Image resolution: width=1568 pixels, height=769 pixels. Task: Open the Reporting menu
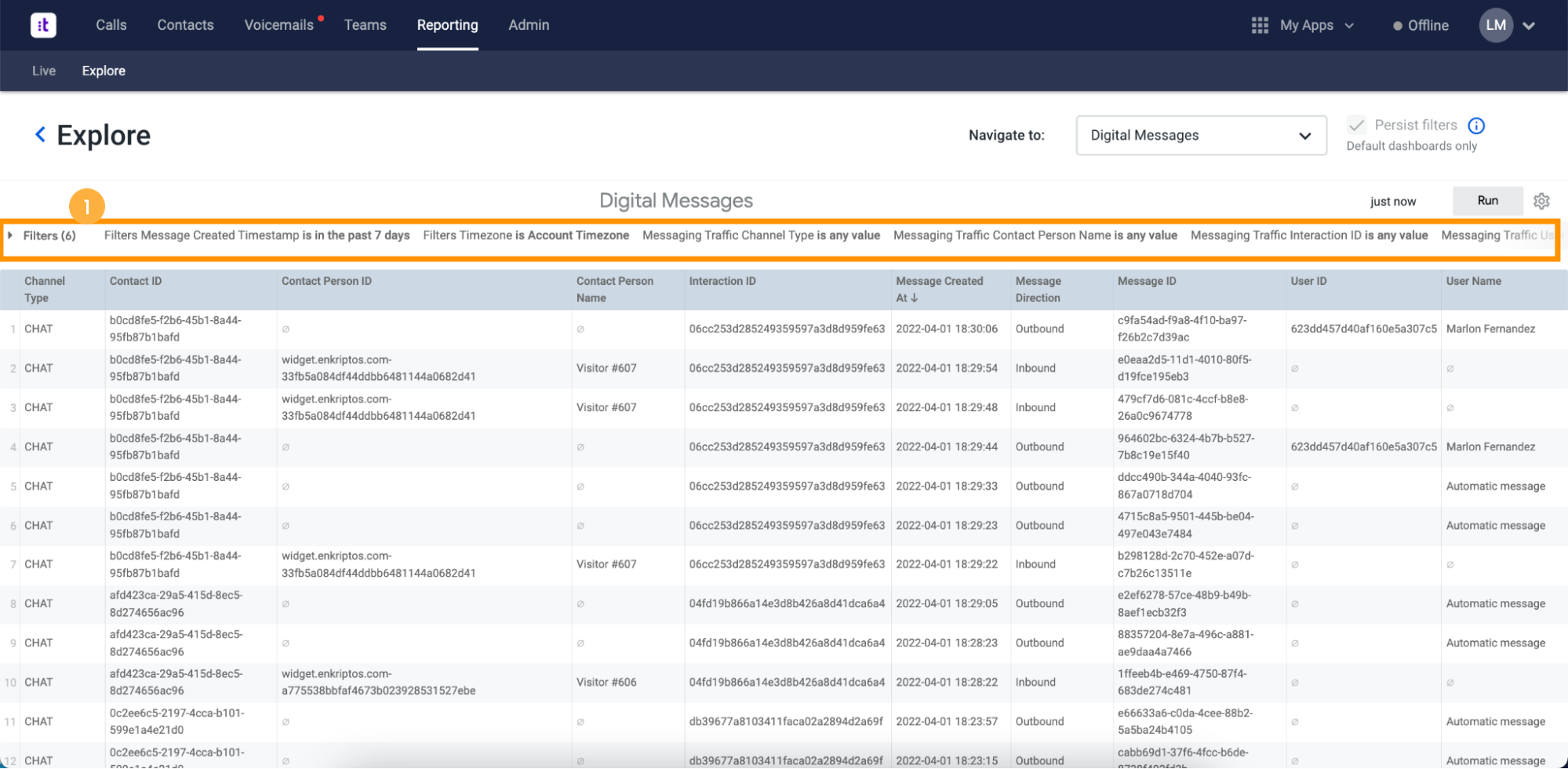coord(447,25)
